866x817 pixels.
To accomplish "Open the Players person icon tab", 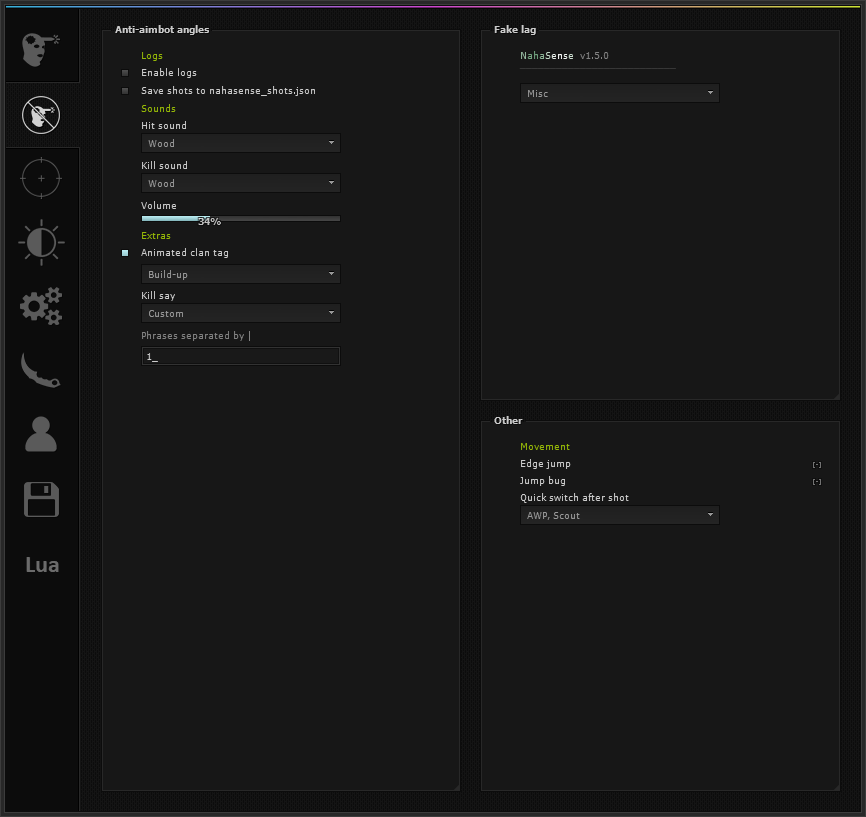I will [x=41, y=434].
